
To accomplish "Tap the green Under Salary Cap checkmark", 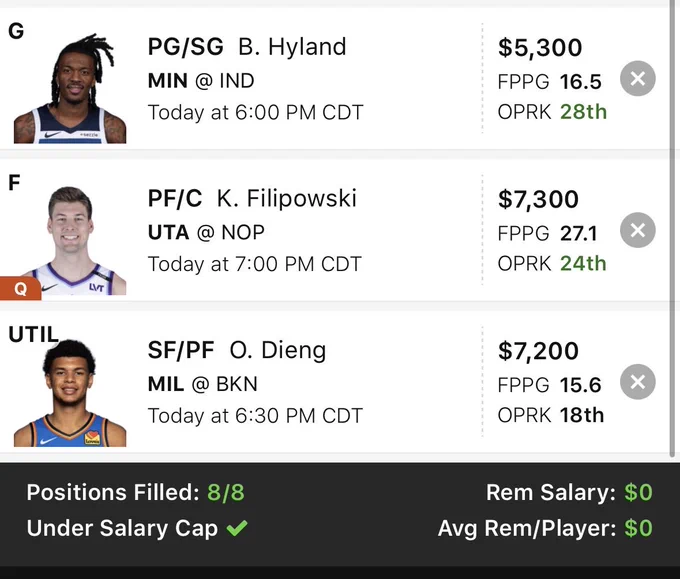I will 237,528.
